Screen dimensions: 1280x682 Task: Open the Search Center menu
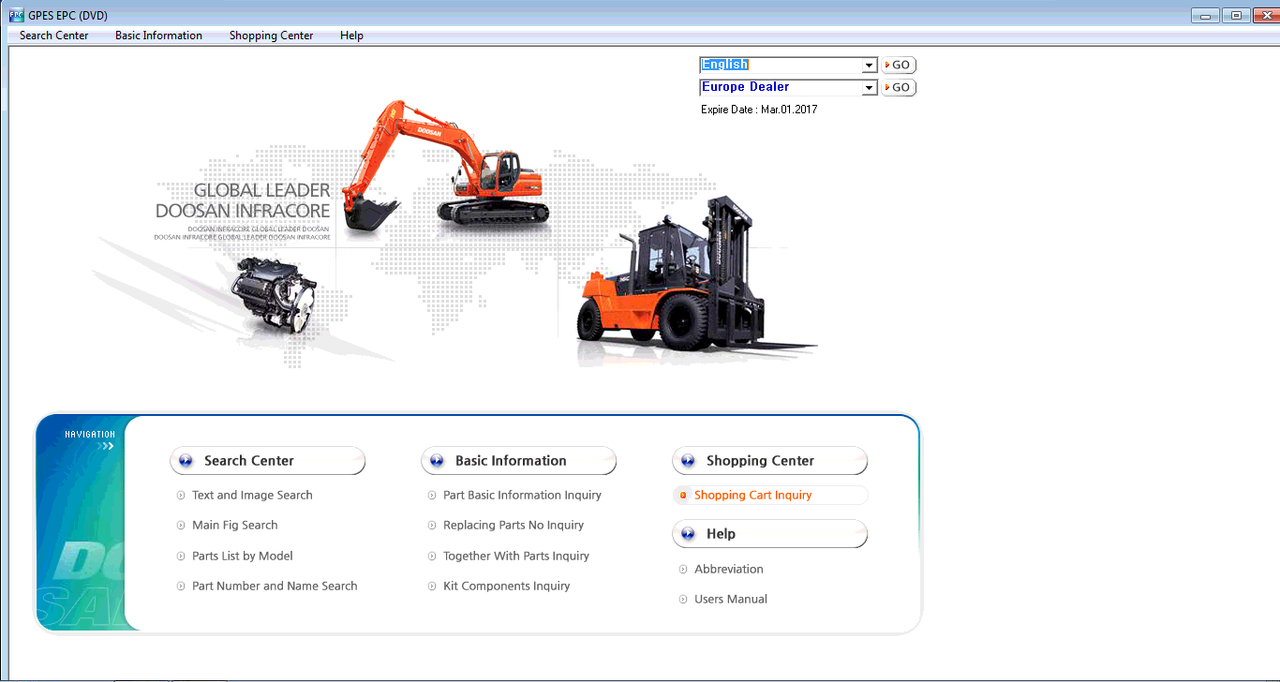pos(54,35)
